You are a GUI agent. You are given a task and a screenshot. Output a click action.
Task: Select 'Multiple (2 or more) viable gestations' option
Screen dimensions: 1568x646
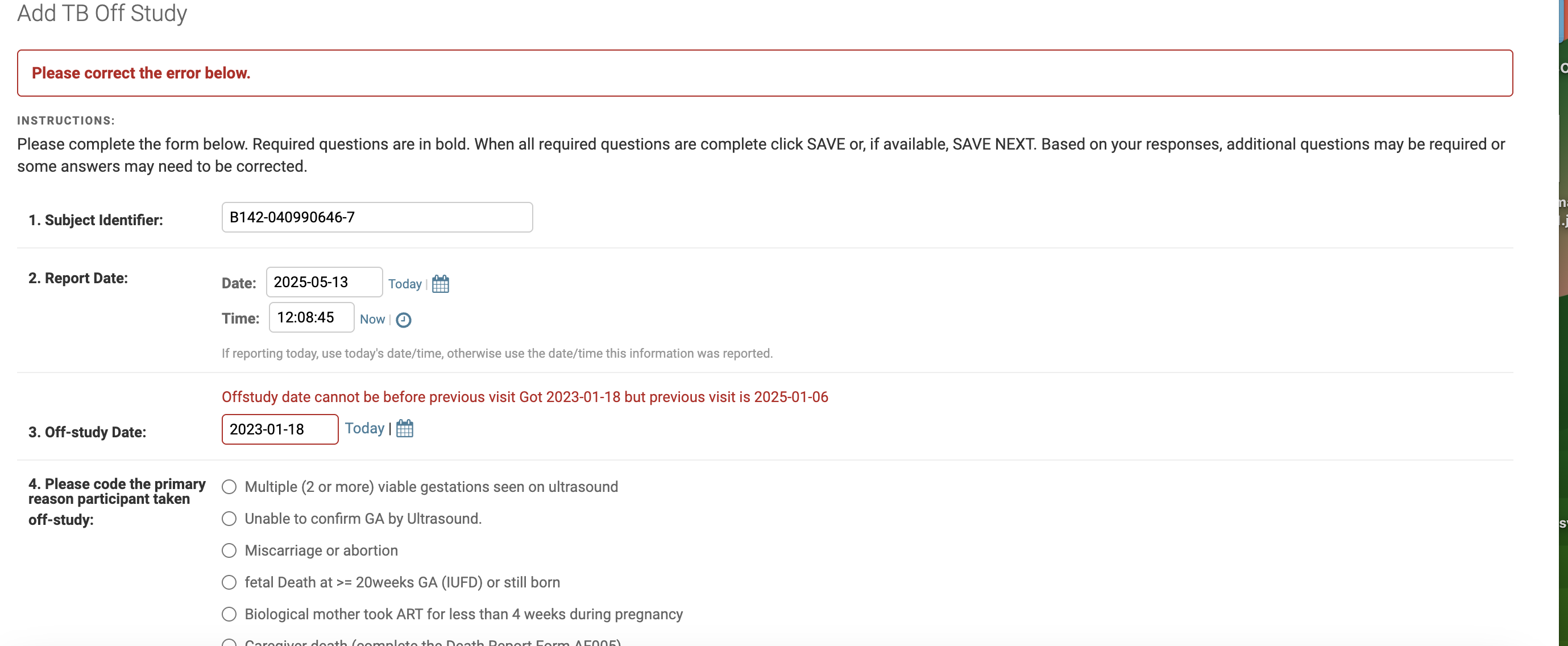[229, 487]
